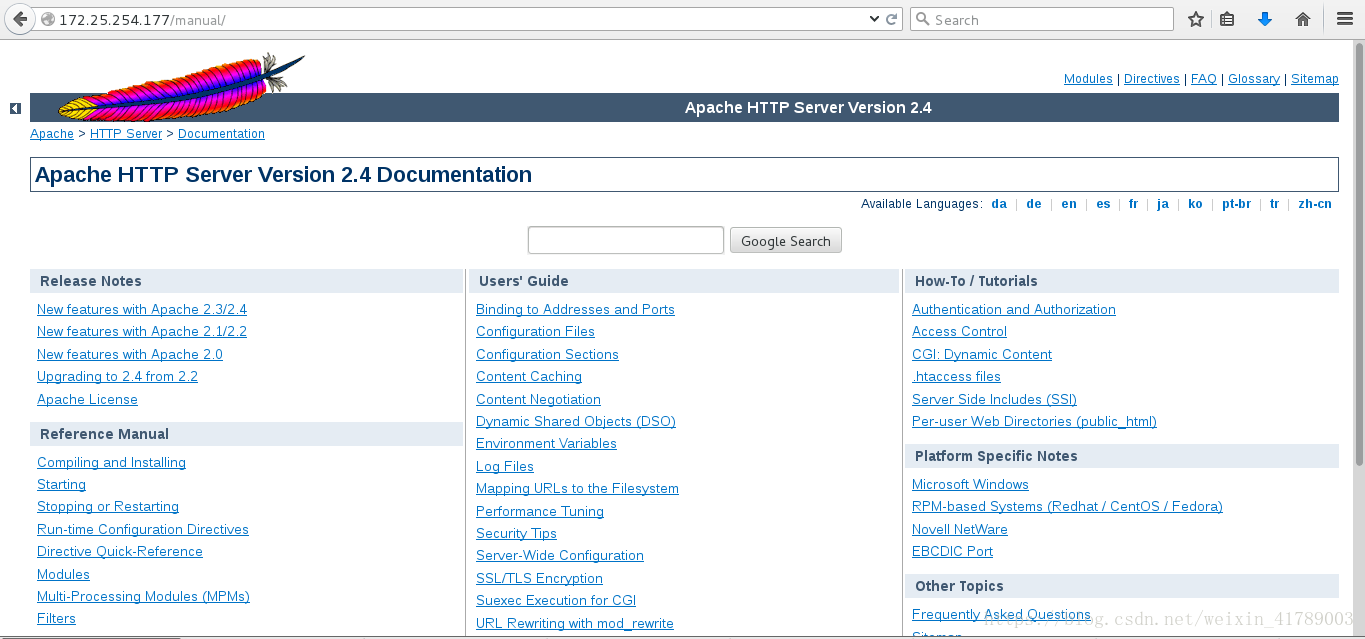Click the small left arrow beside banner
The width and height of the screenshot is (1365, 639).
15,108
